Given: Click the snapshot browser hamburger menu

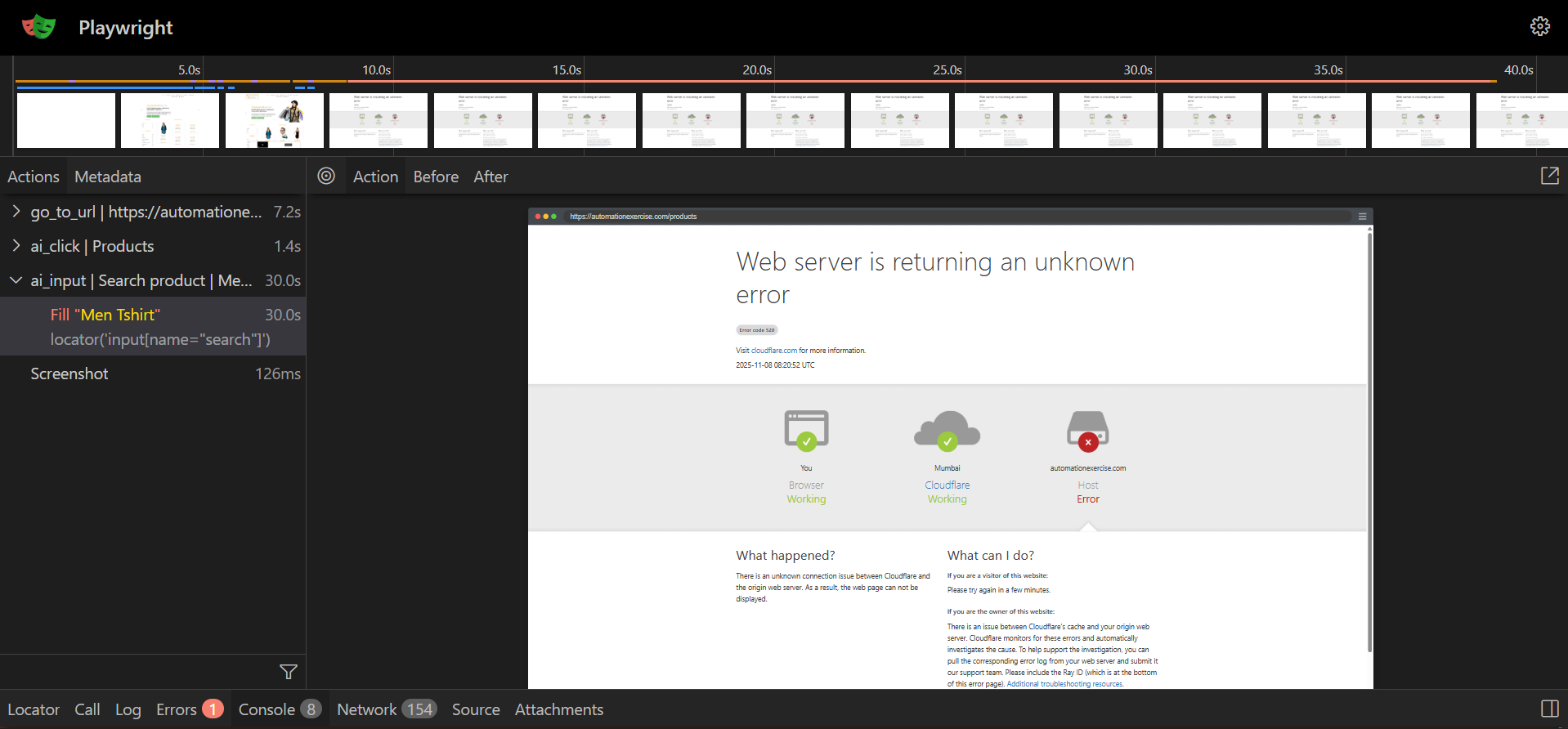Looking at the screenshot, I should tap(1362, 217).
